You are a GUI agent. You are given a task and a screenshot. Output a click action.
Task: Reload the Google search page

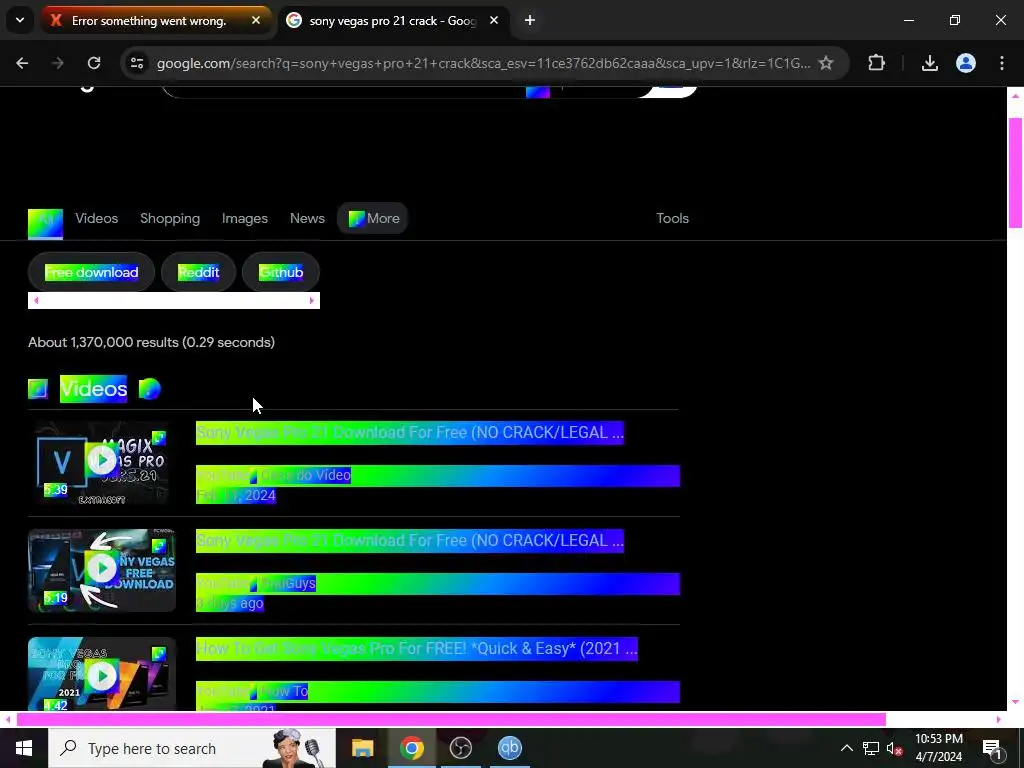(x=94, y=63)
